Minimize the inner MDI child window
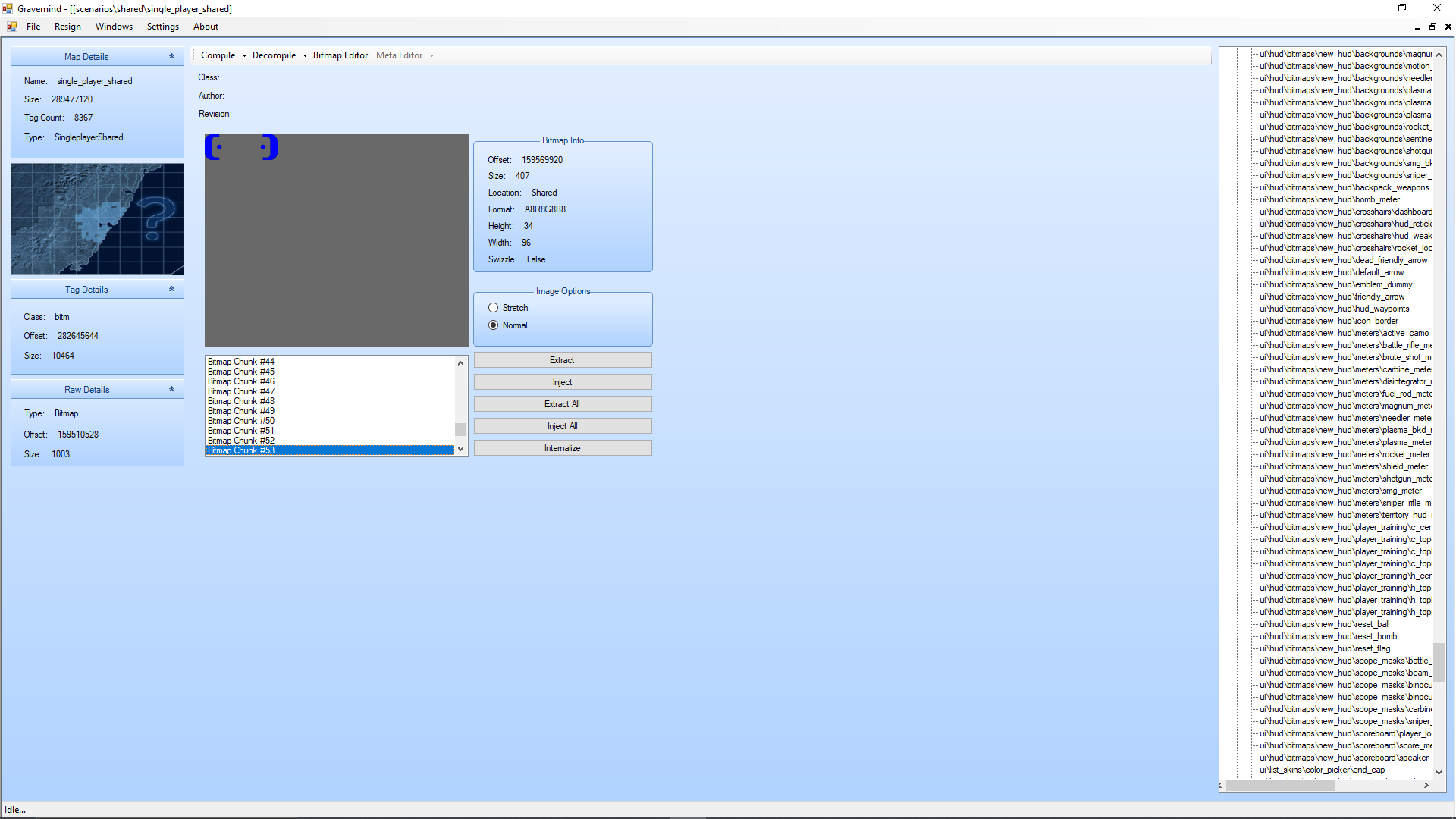 (x=1417, y=27)
